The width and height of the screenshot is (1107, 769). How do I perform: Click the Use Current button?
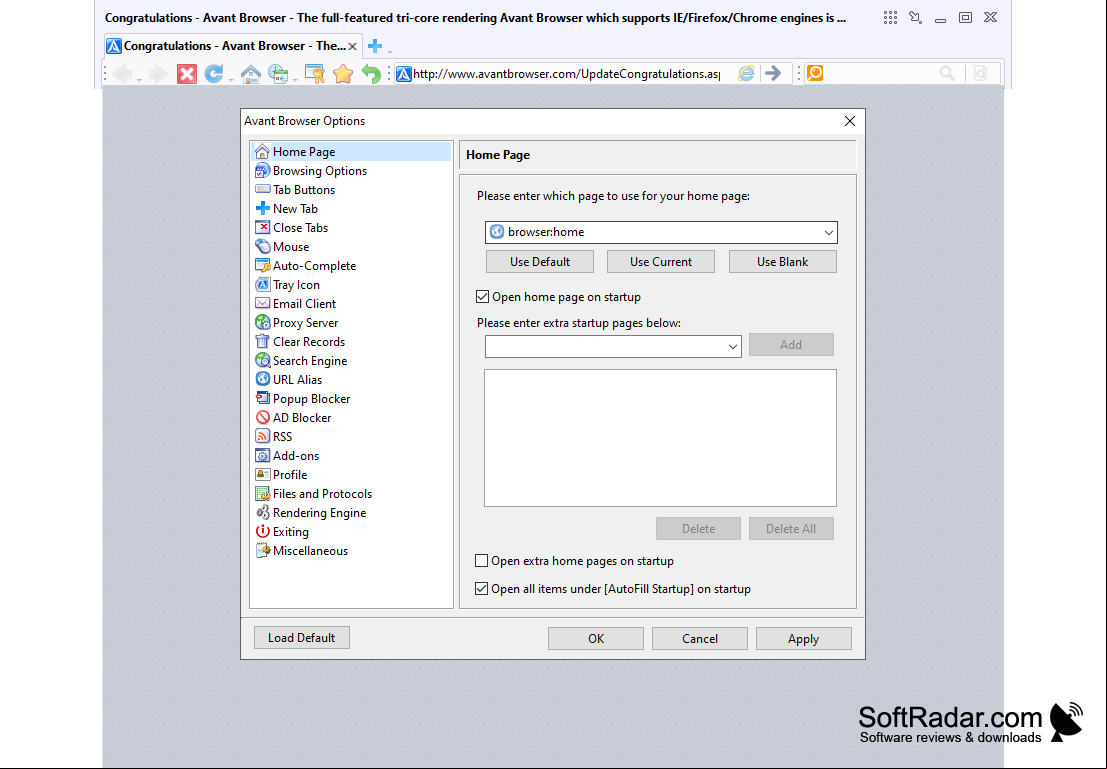click(661, 262)
